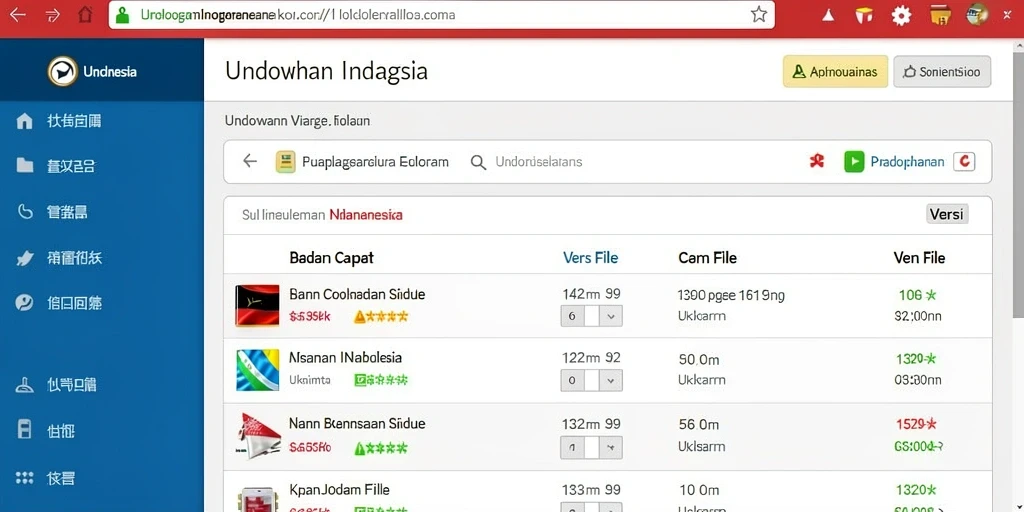
Task: Click the device icon in sidebar
Action: click(x=24, y=430)
